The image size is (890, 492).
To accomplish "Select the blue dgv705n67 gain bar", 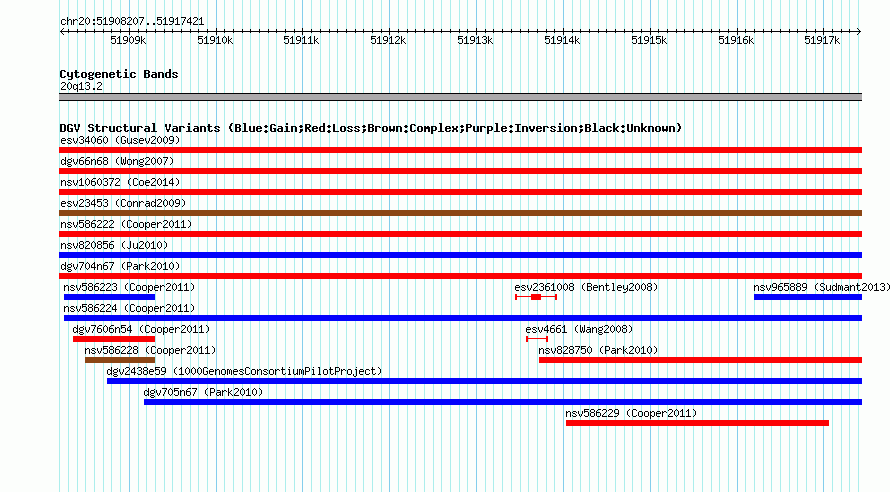I will coord(503,402).
